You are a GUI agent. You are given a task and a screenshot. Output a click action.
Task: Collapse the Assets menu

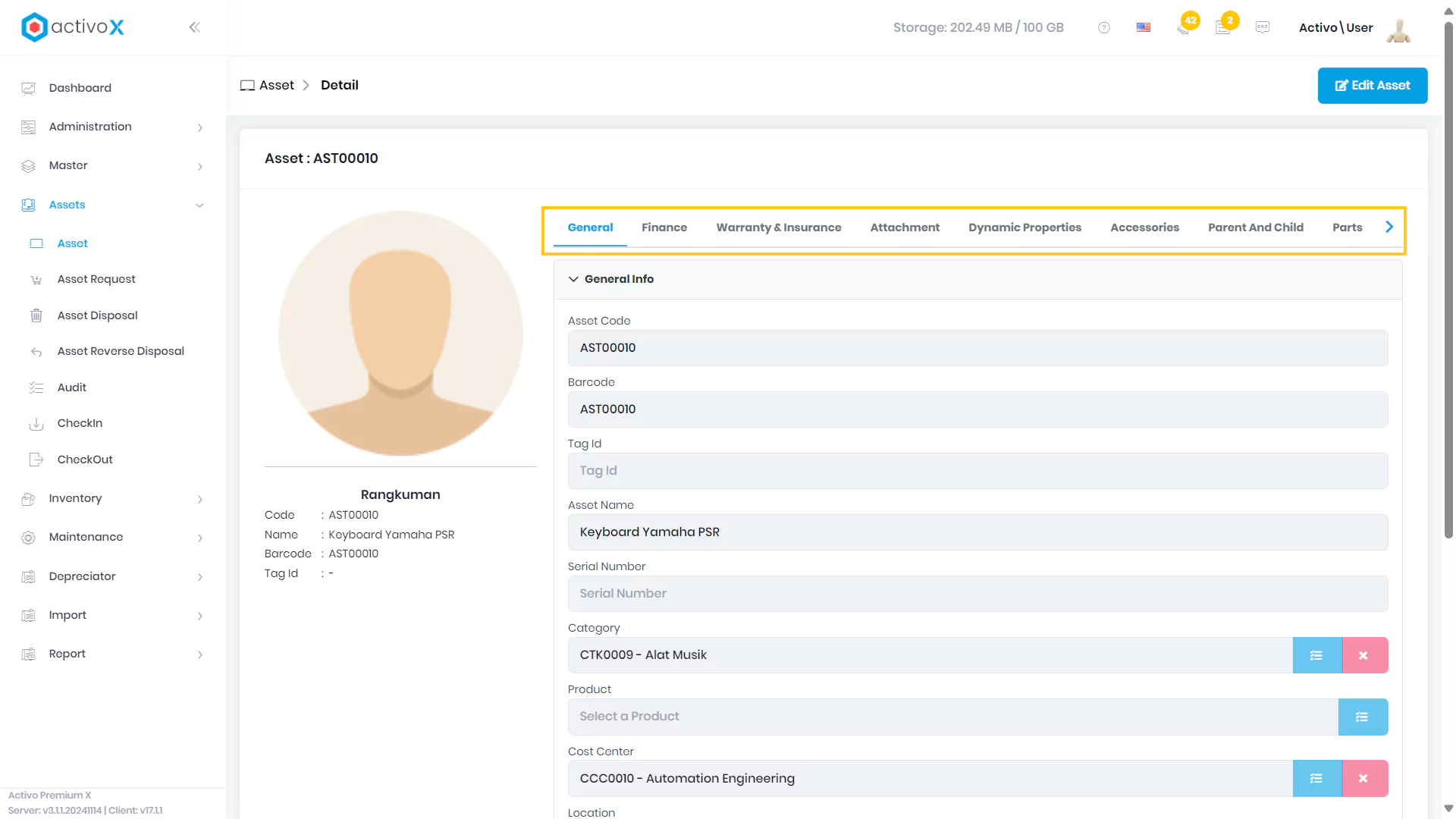coord(113,205)
